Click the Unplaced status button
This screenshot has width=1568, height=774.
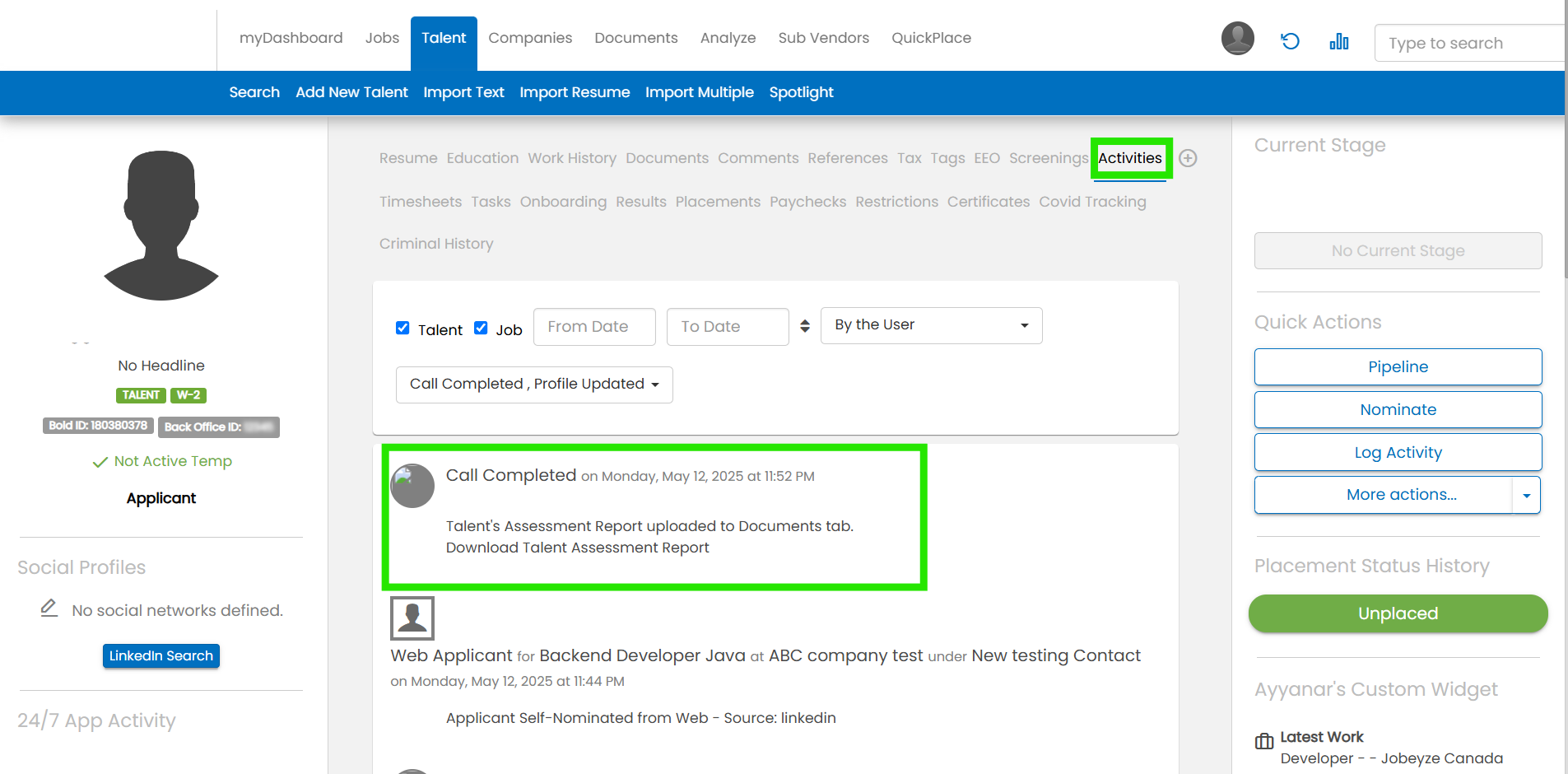coord(1398,613)
